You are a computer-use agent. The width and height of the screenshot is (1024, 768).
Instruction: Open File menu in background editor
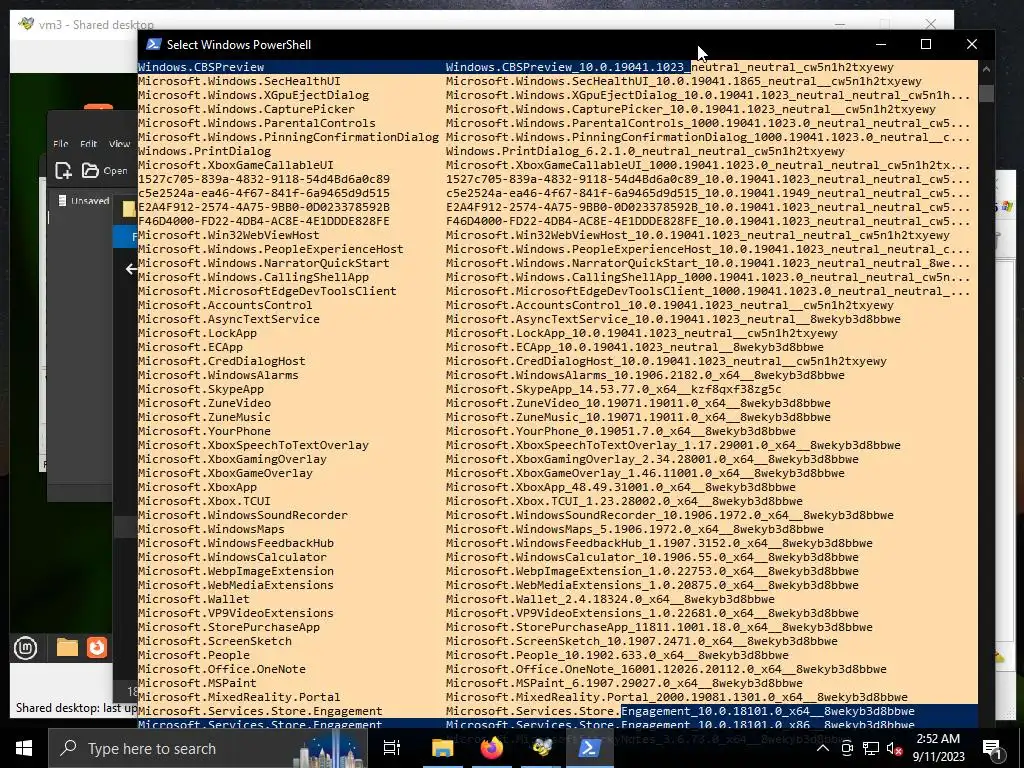point(61,144)
